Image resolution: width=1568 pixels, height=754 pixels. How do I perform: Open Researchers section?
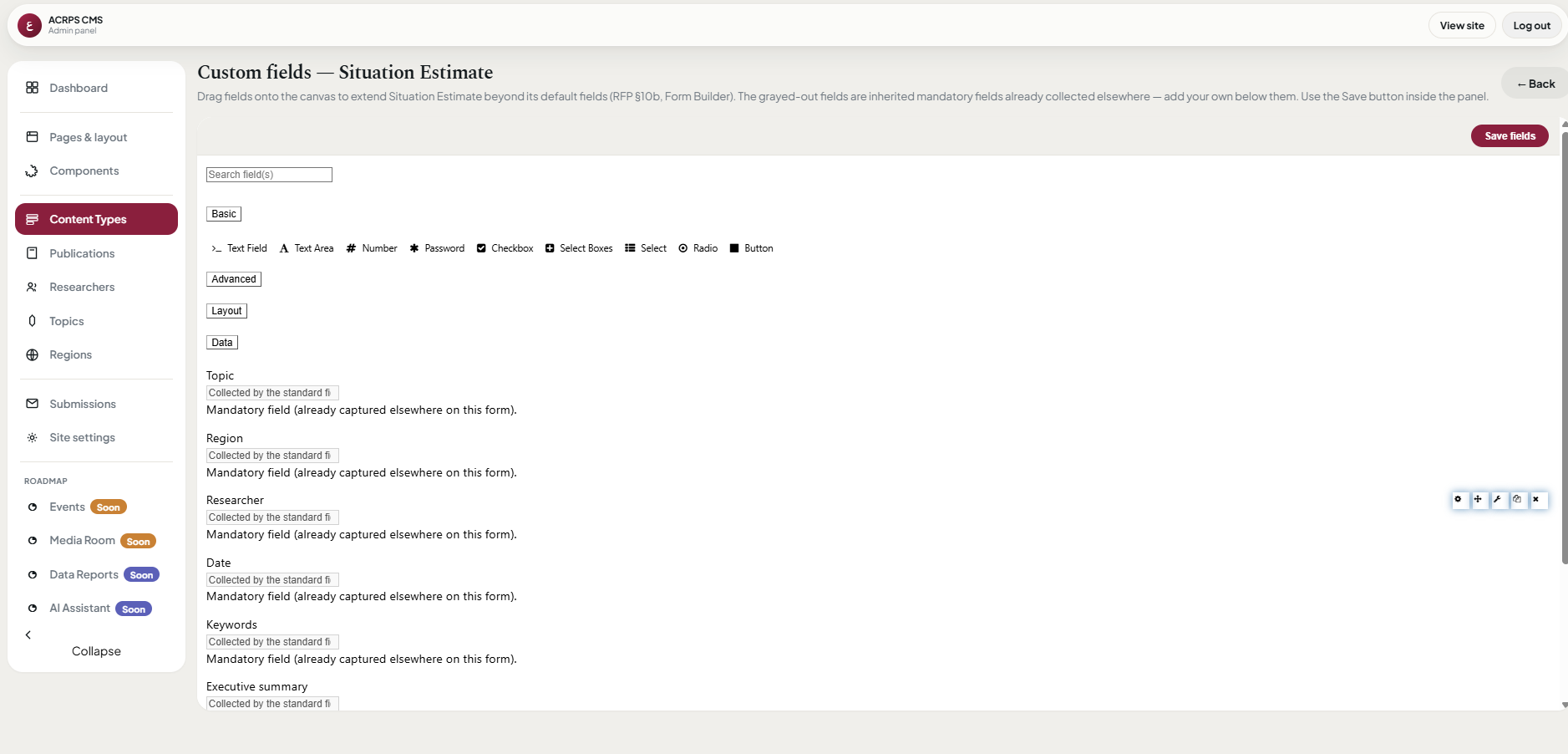96,287
